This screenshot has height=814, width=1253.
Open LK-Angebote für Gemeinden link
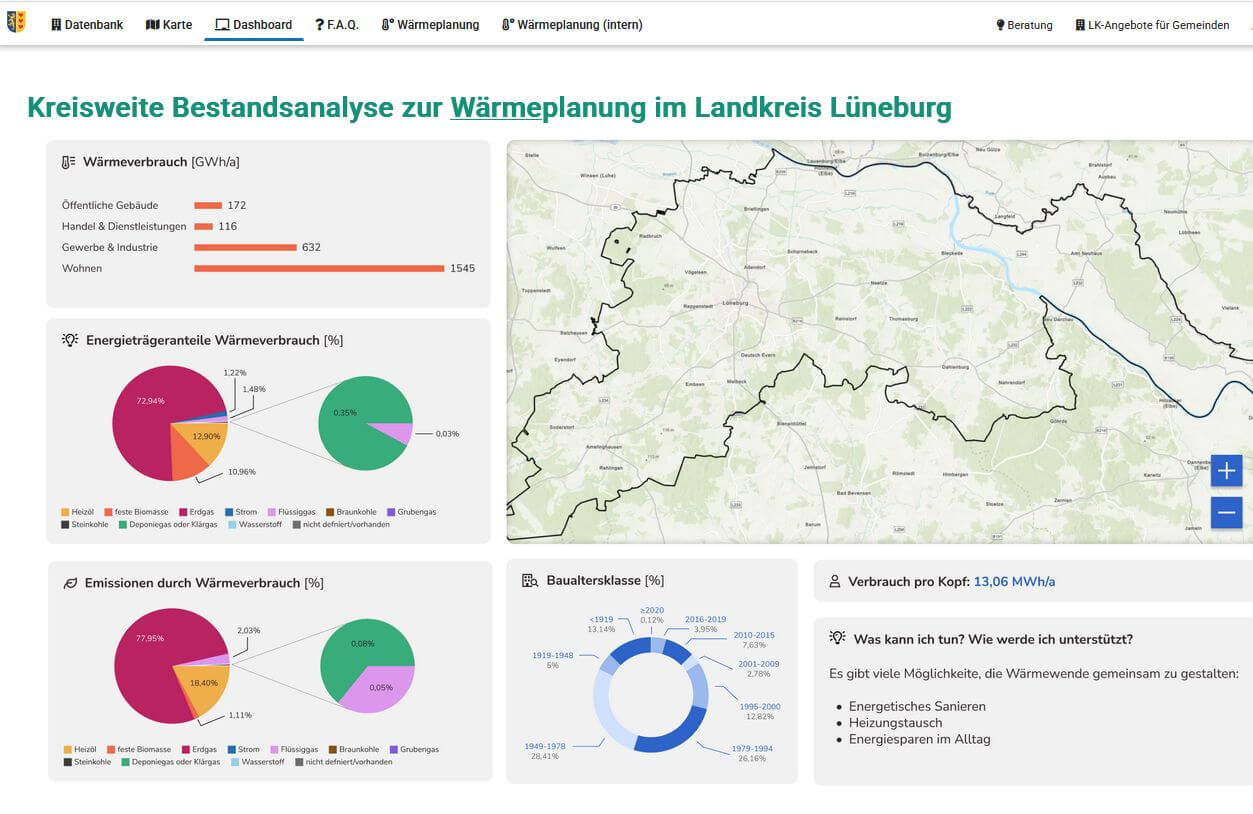1152,25
